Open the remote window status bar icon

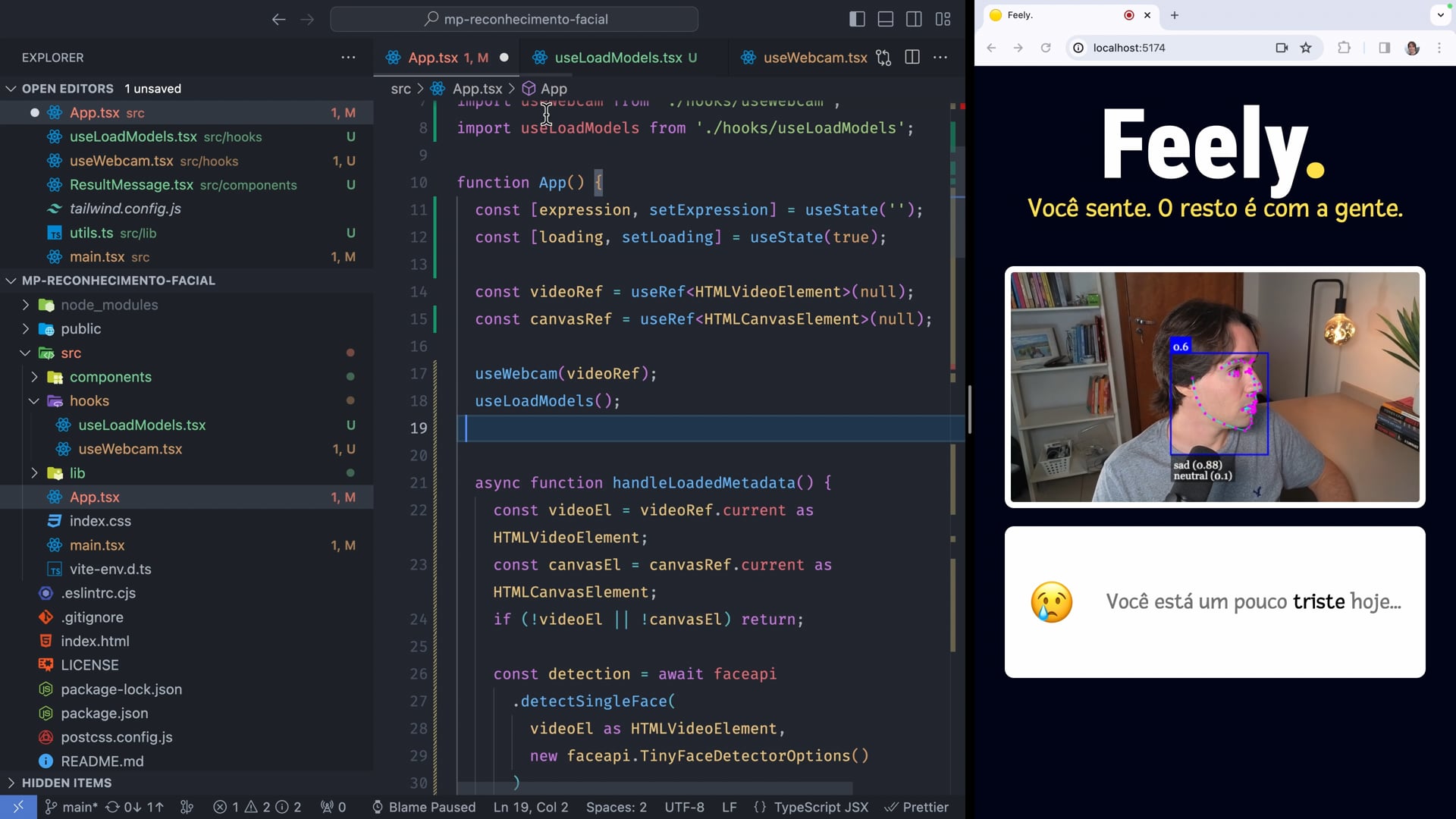(18, 807)
